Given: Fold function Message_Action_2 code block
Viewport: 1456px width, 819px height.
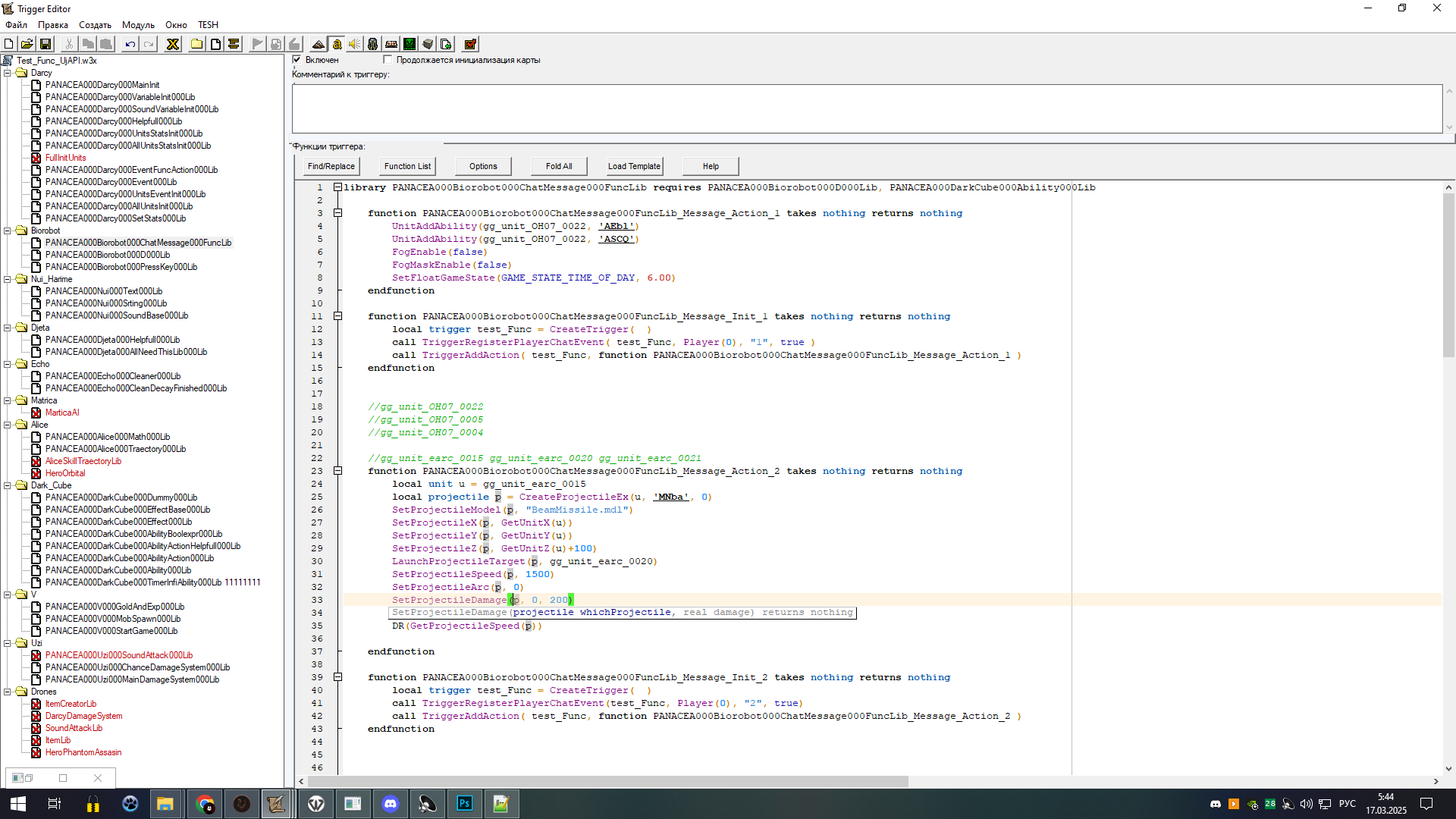Looking at the screenshot, I should [x=338, y=471].
